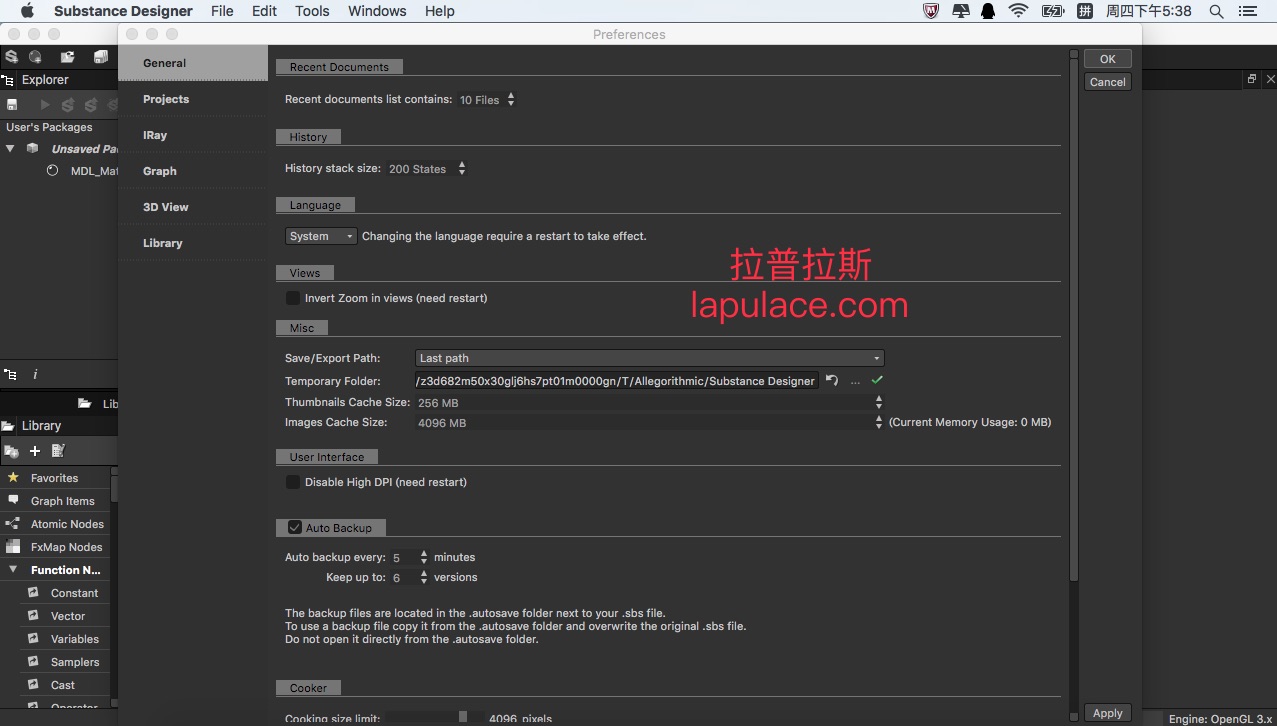Click OK button in Preferences
The height and width of the screenshot is (726, 1277).
tap(1108, 59)
